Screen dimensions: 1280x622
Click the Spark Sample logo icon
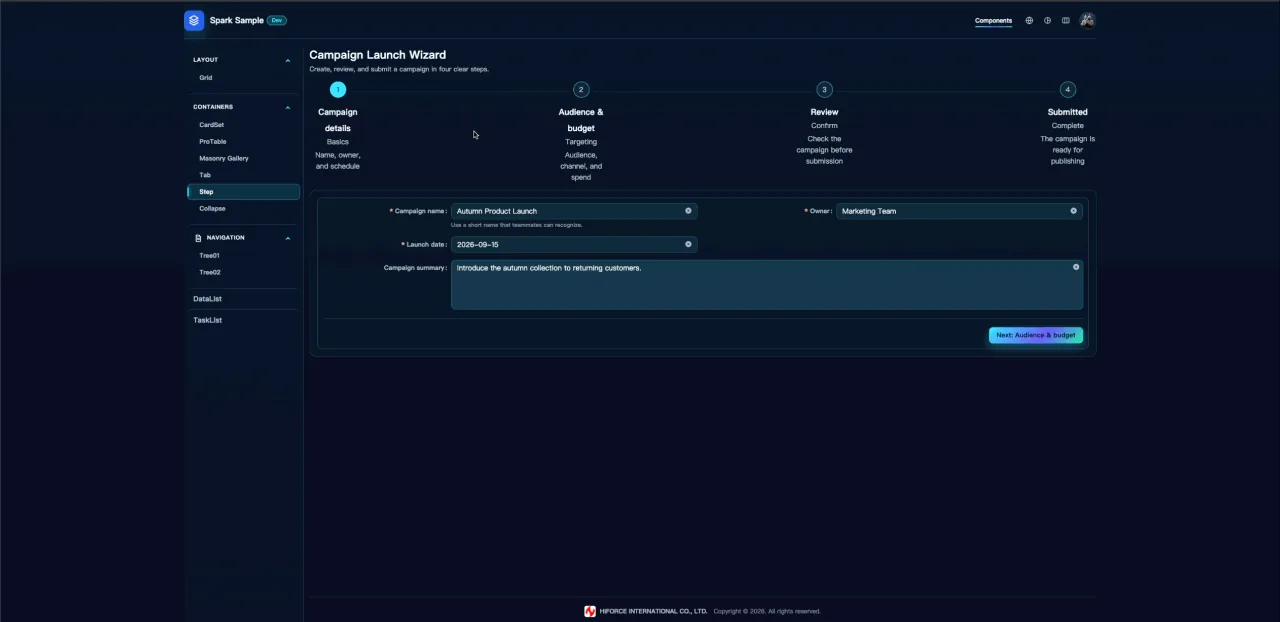click(x=194, y=20)
